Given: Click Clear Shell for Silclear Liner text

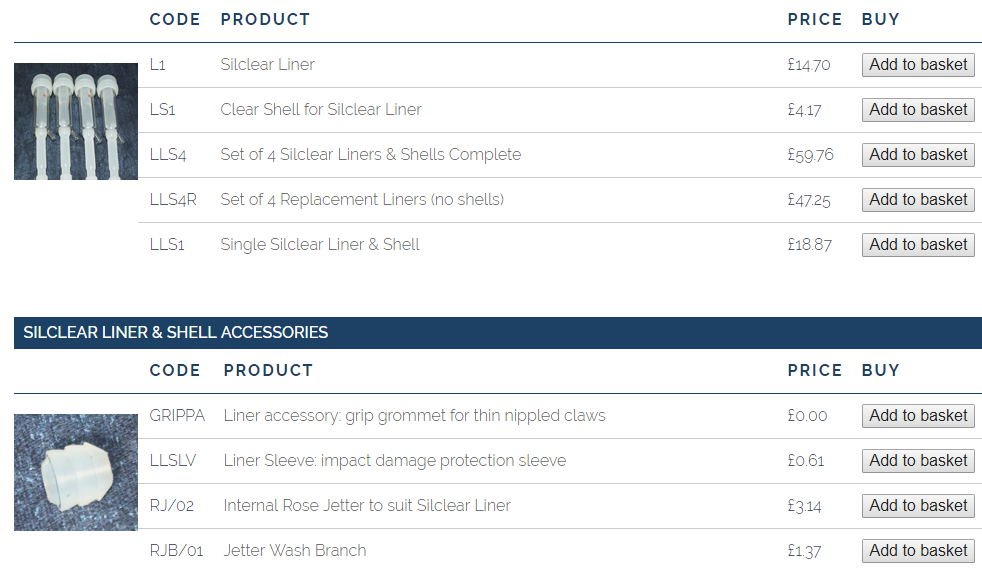Looking at the screenshot, I should click(x=321, y=110).
